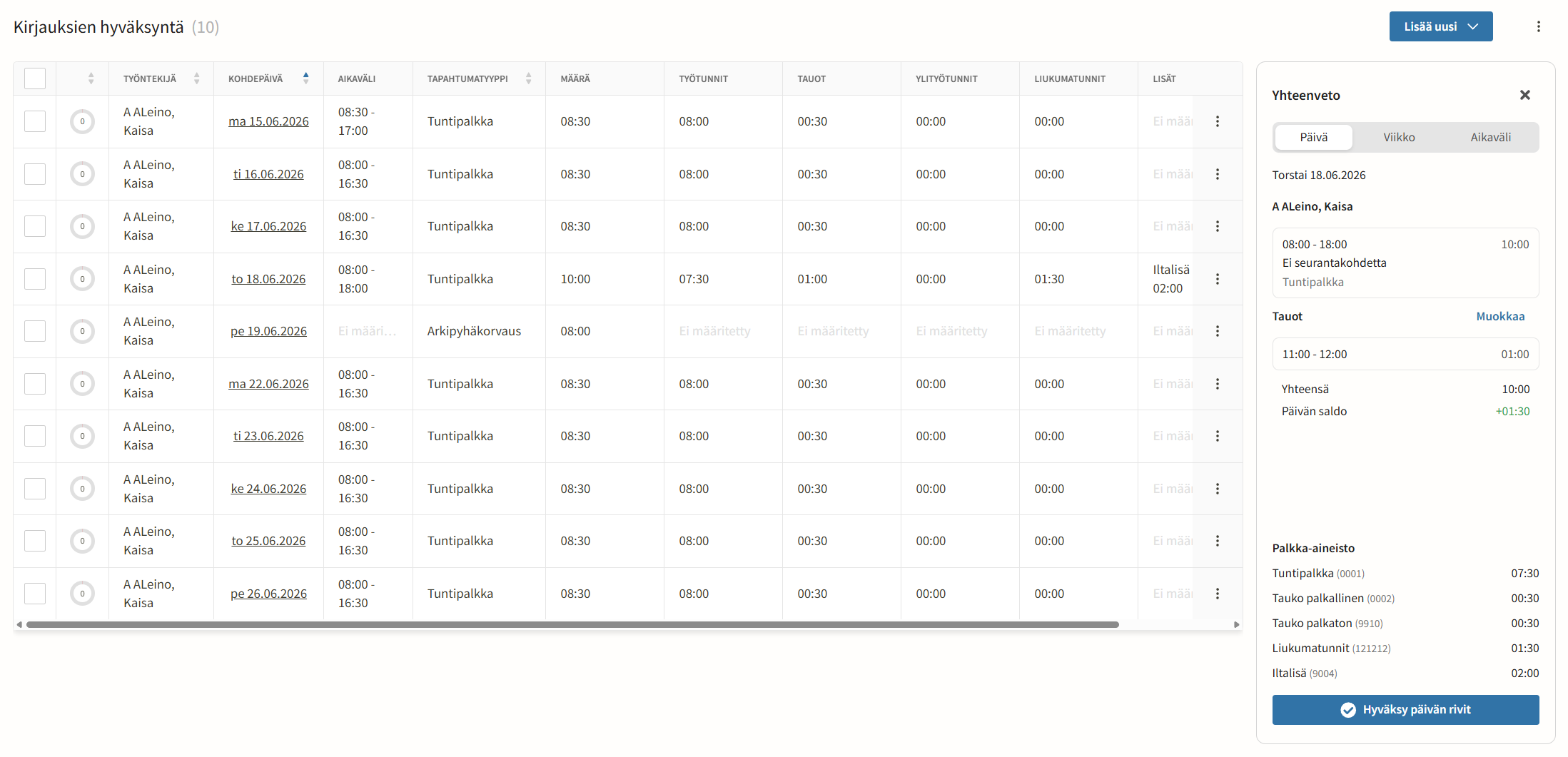Click status circle icon for ti 16.06.2026 row
The image size is (1568, 757).
[x=82, y=174]
